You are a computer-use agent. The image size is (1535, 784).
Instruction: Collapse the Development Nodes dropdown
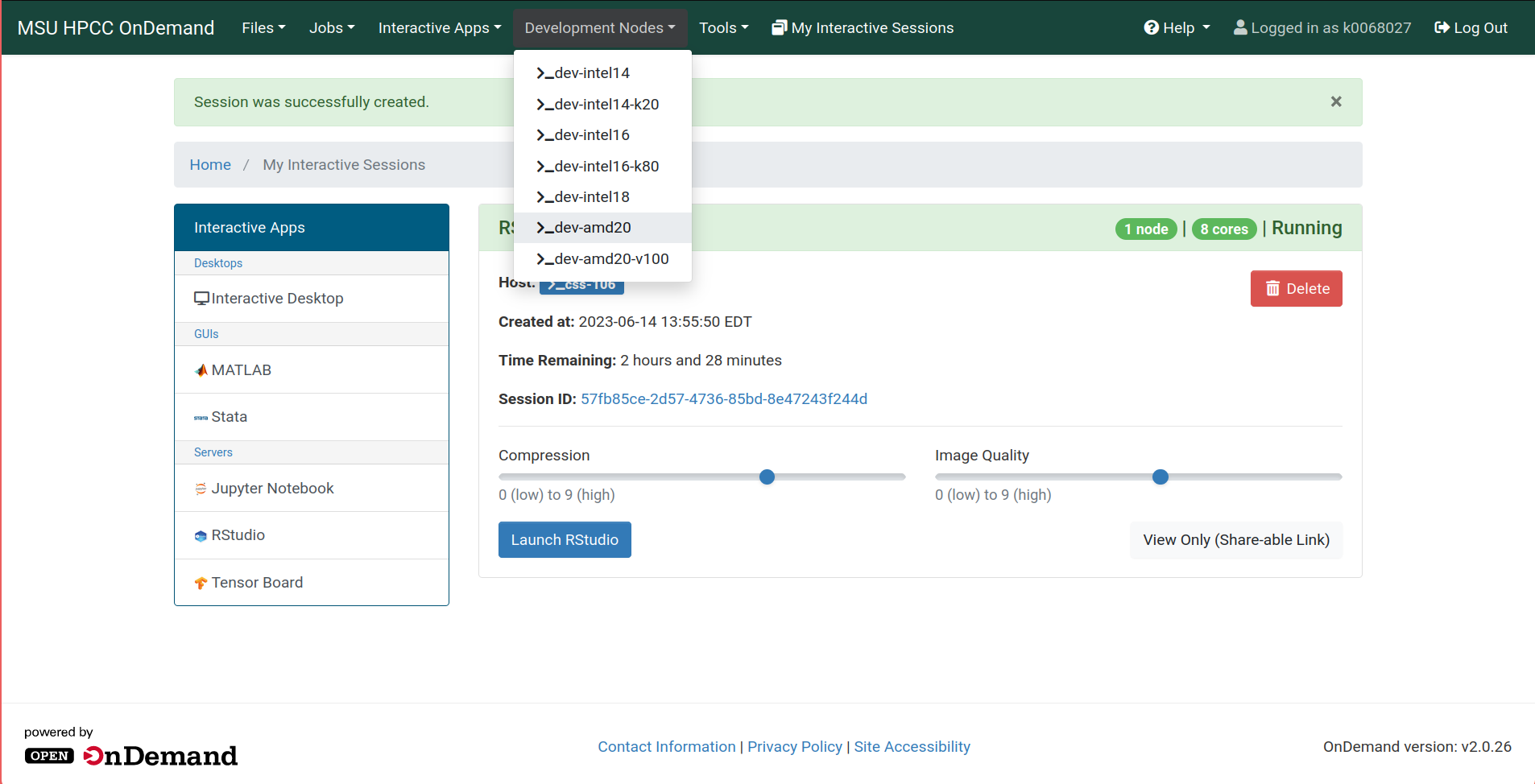[x=600, y=27]
